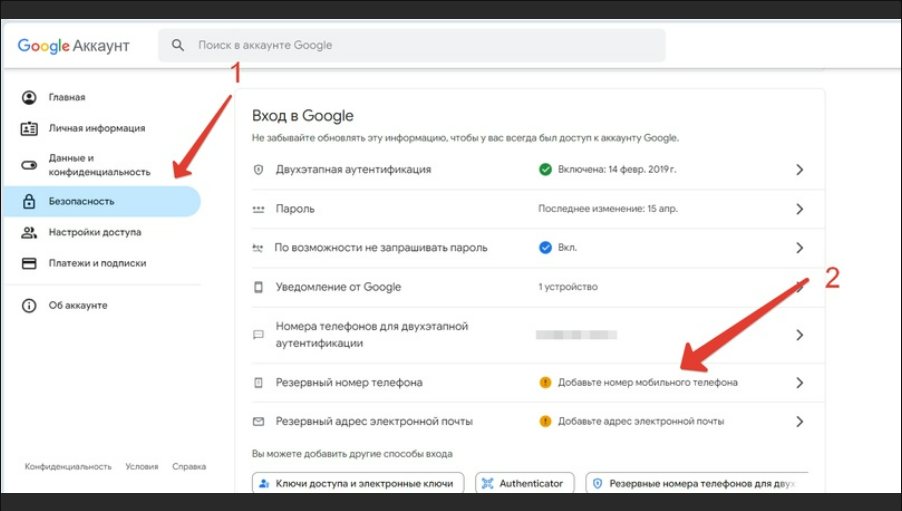Click the Home person-circle icon

point(29,97)
